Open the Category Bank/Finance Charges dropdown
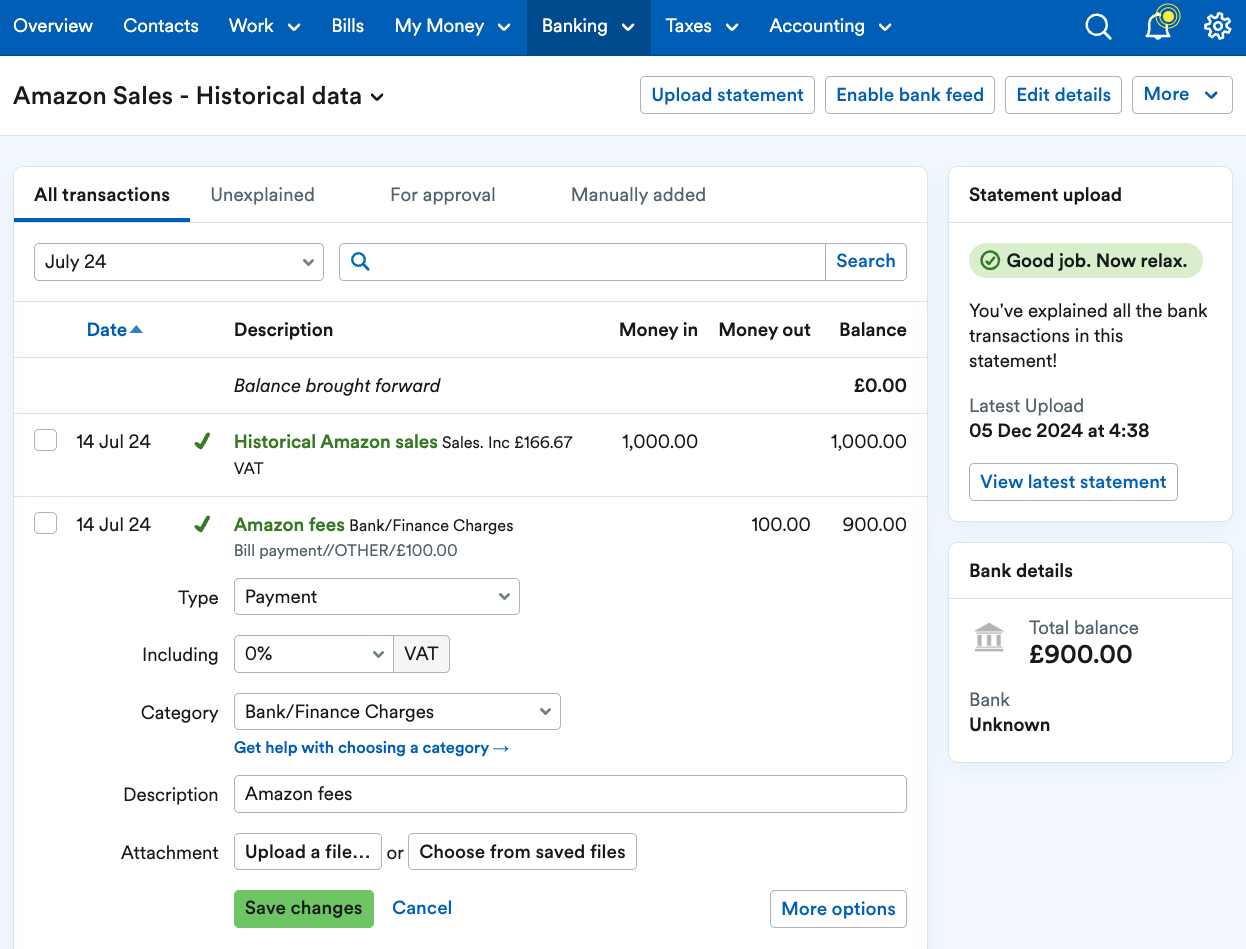Viewport: 1246px width, 949px height. (397, 712)
